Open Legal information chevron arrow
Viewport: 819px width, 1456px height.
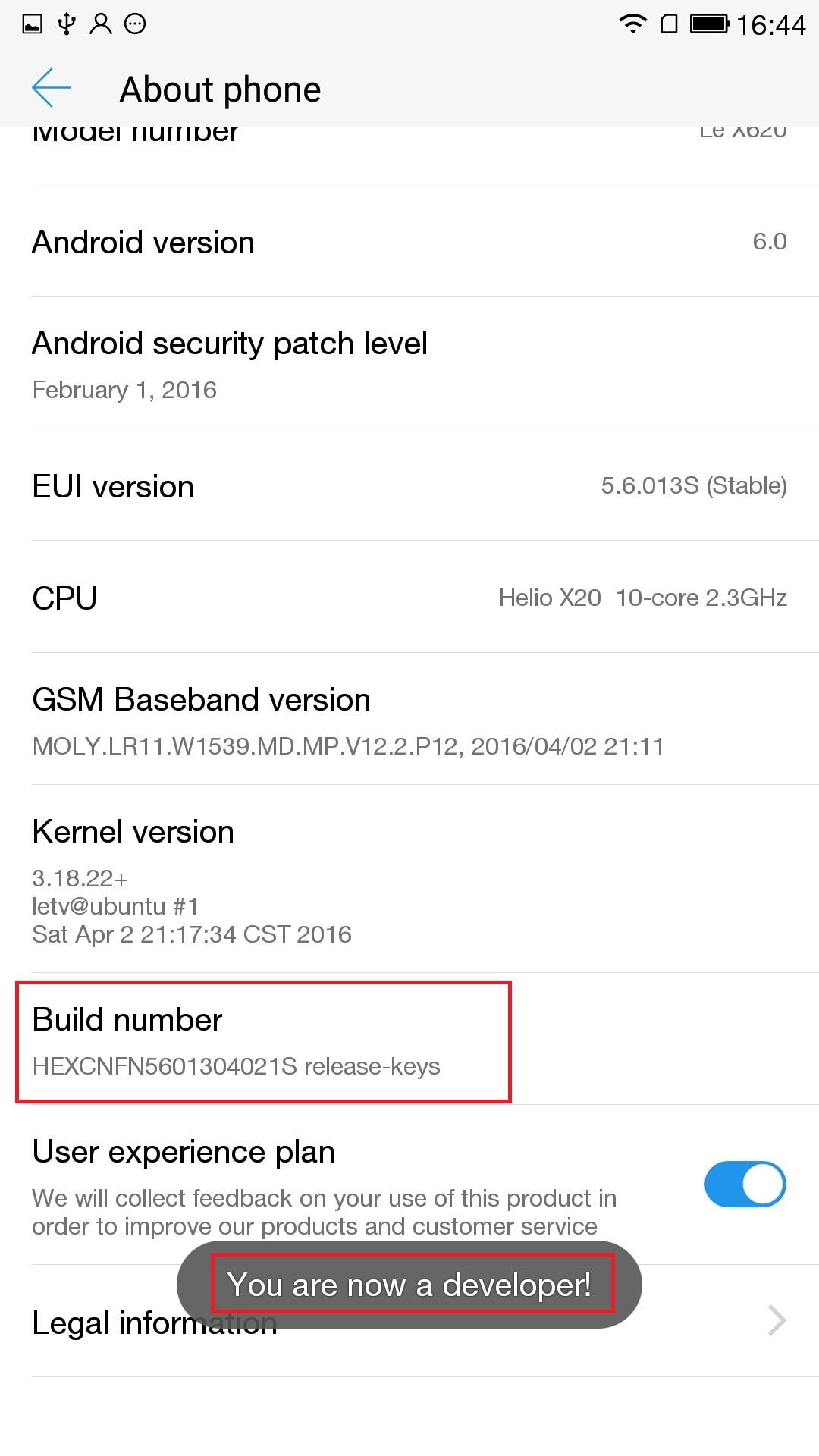point(777,1320)
